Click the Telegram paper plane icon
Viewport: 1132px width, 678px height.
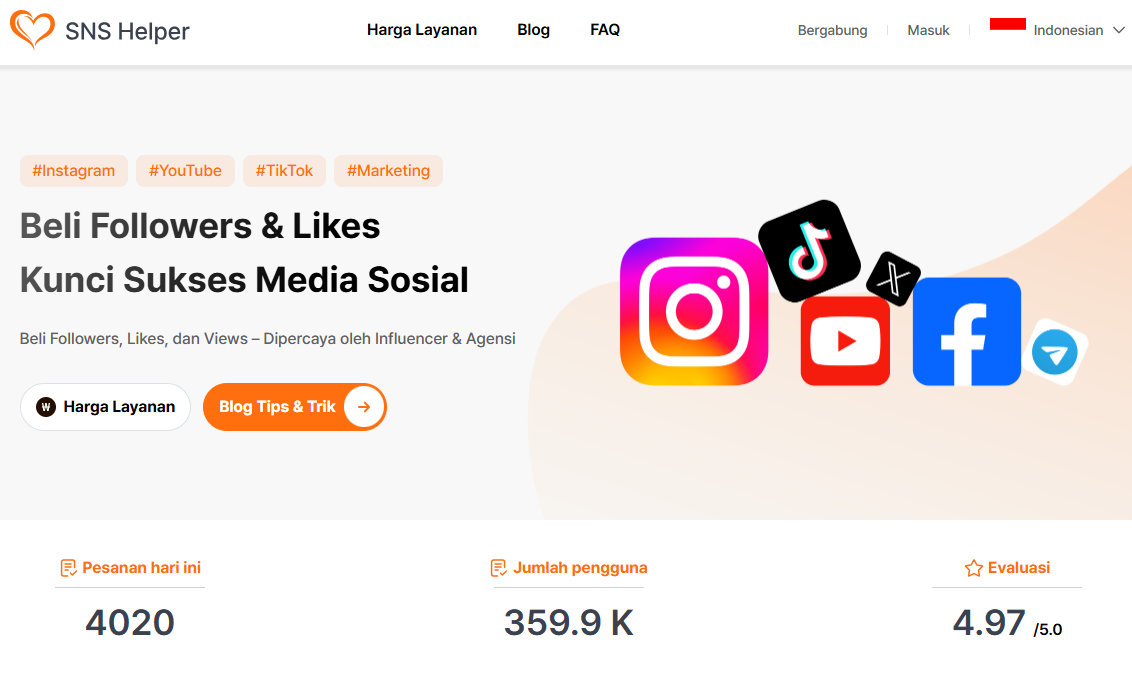pyautogui.click(x=1055, y=352)
